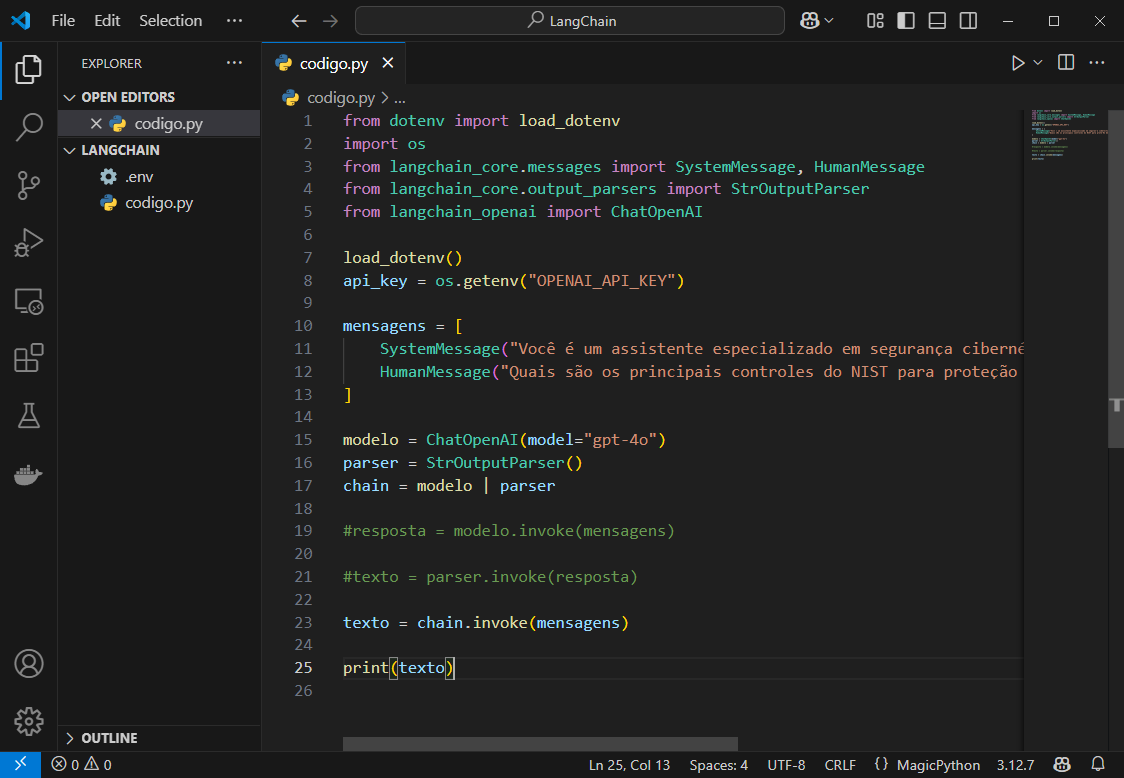This screenshot has width=1124, height=778.
Task: Open editor More Actions menu
Action: point(1097,63)
